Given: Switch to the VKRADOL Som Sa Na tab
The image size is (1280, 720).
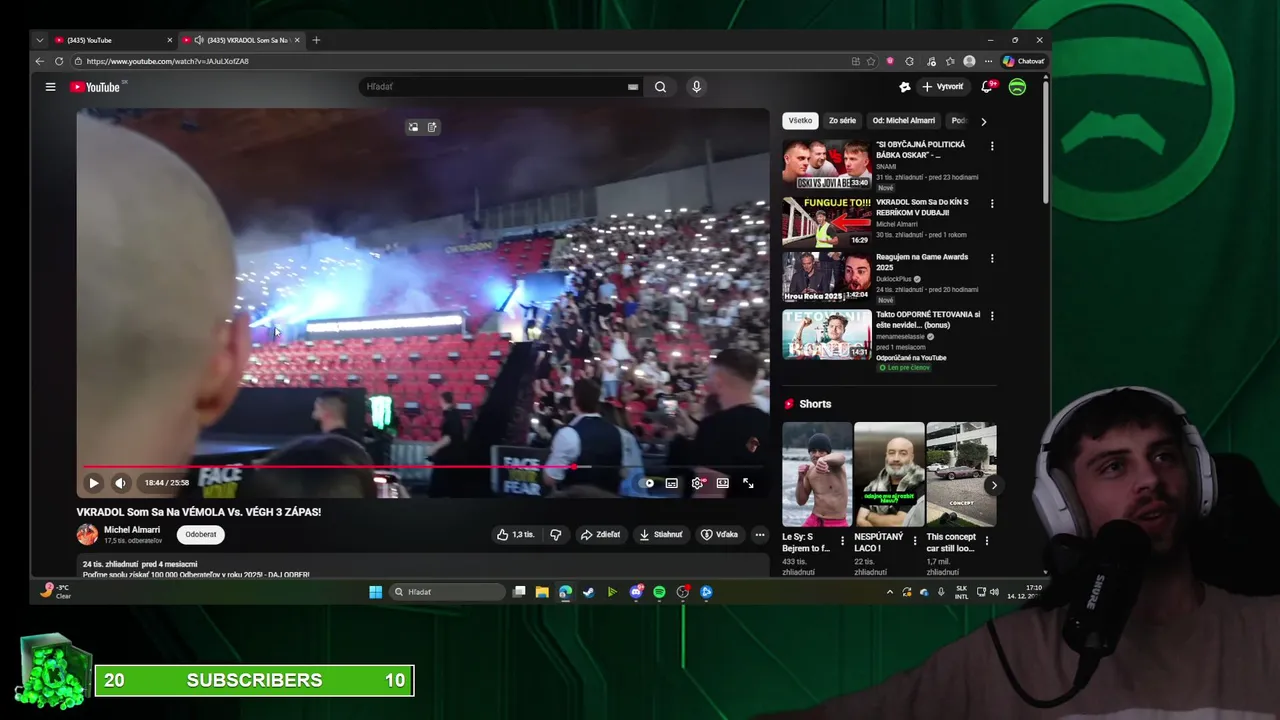Looking at the screenshot, I should 244,40.
